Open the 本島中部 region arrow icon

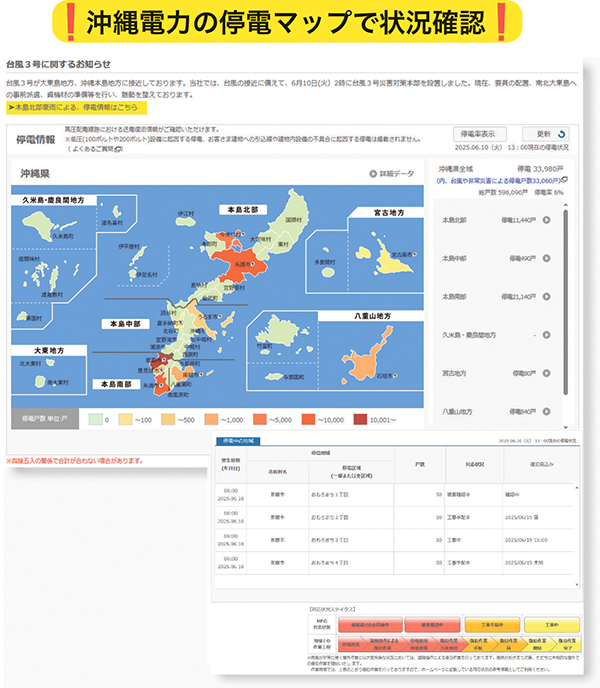coord(546,258)
